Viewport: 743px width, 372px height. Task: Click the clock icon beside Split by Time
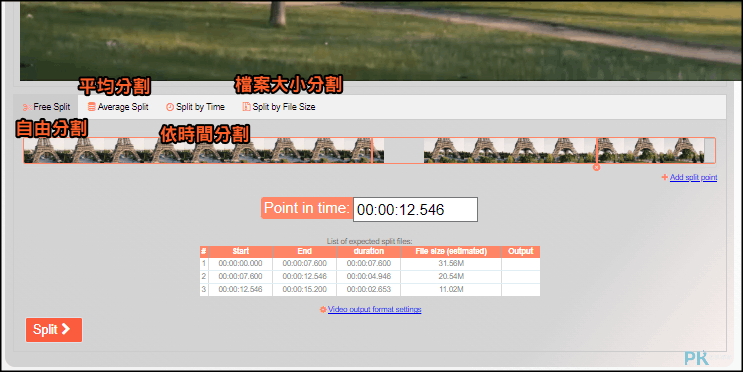pos(170,107)
